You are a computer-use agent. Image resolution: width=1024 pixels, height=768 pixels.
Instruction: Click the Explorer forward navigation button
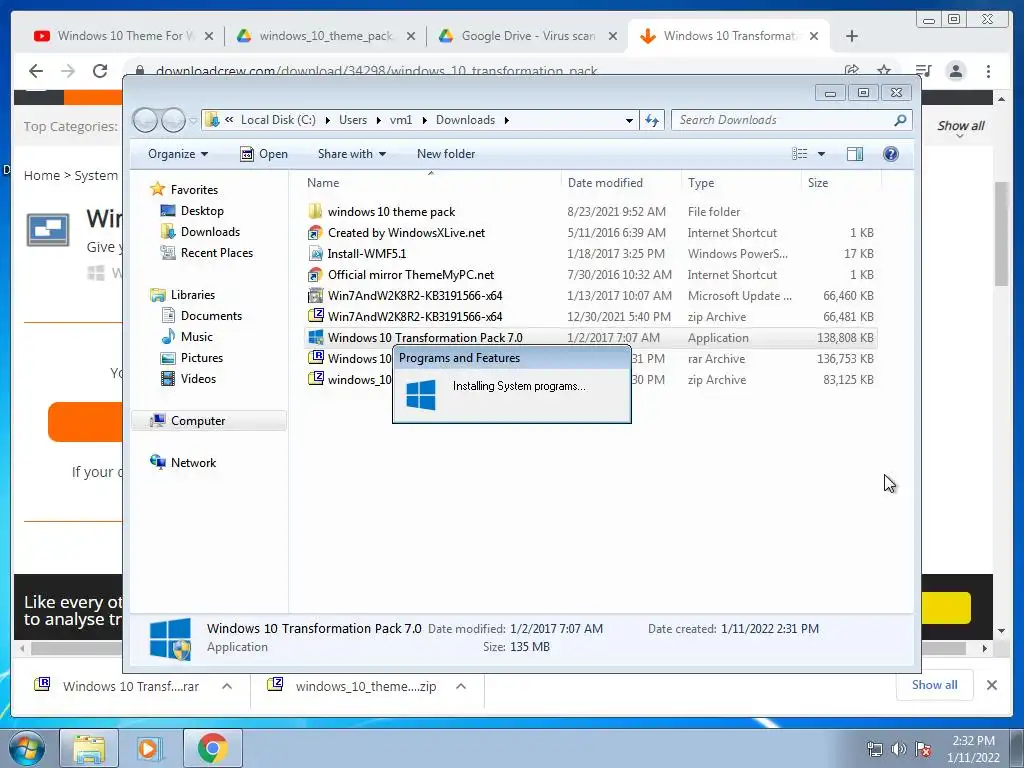[174, 120]
